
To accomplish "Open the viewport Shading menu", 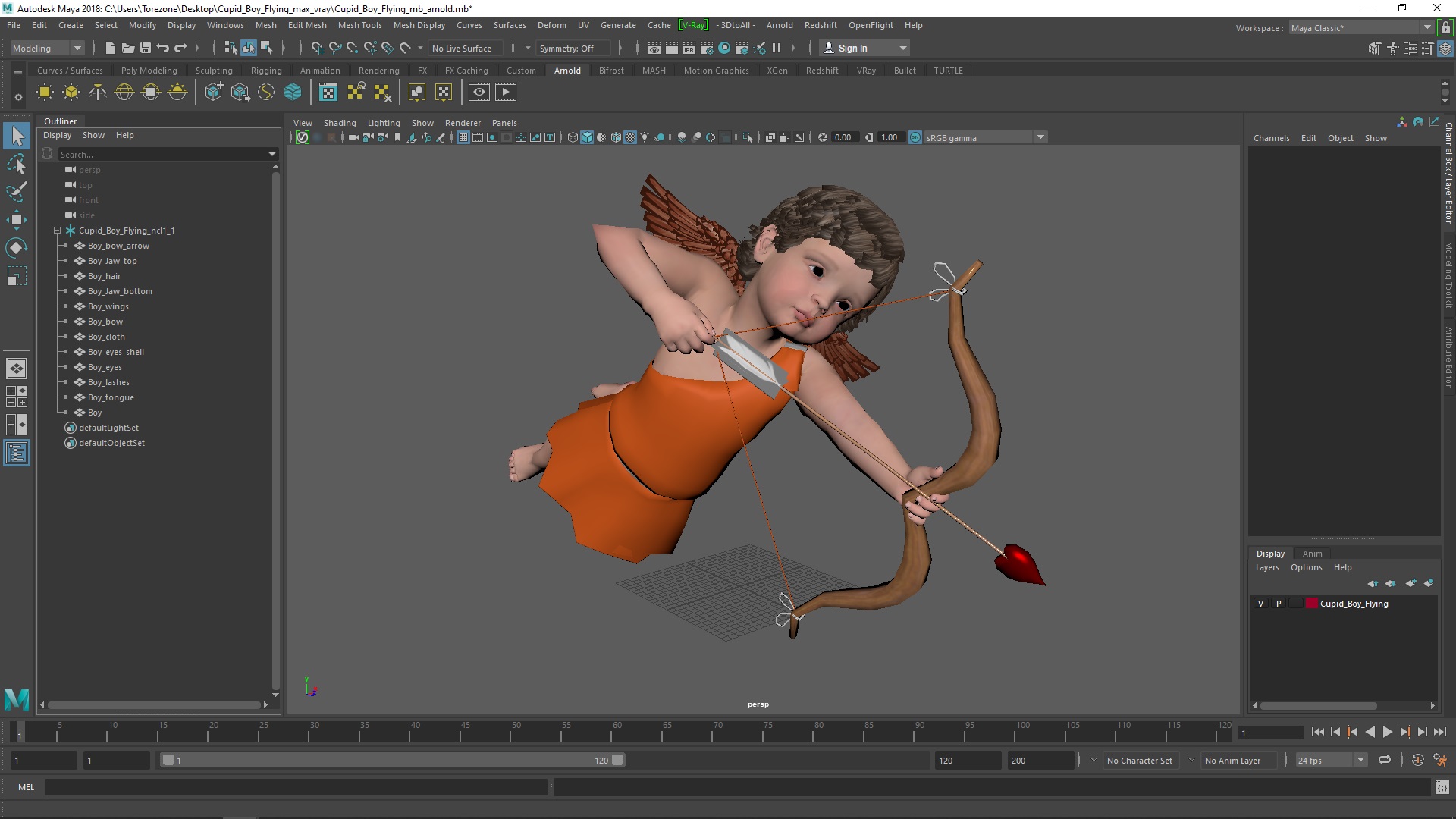I will coord(339,123).
